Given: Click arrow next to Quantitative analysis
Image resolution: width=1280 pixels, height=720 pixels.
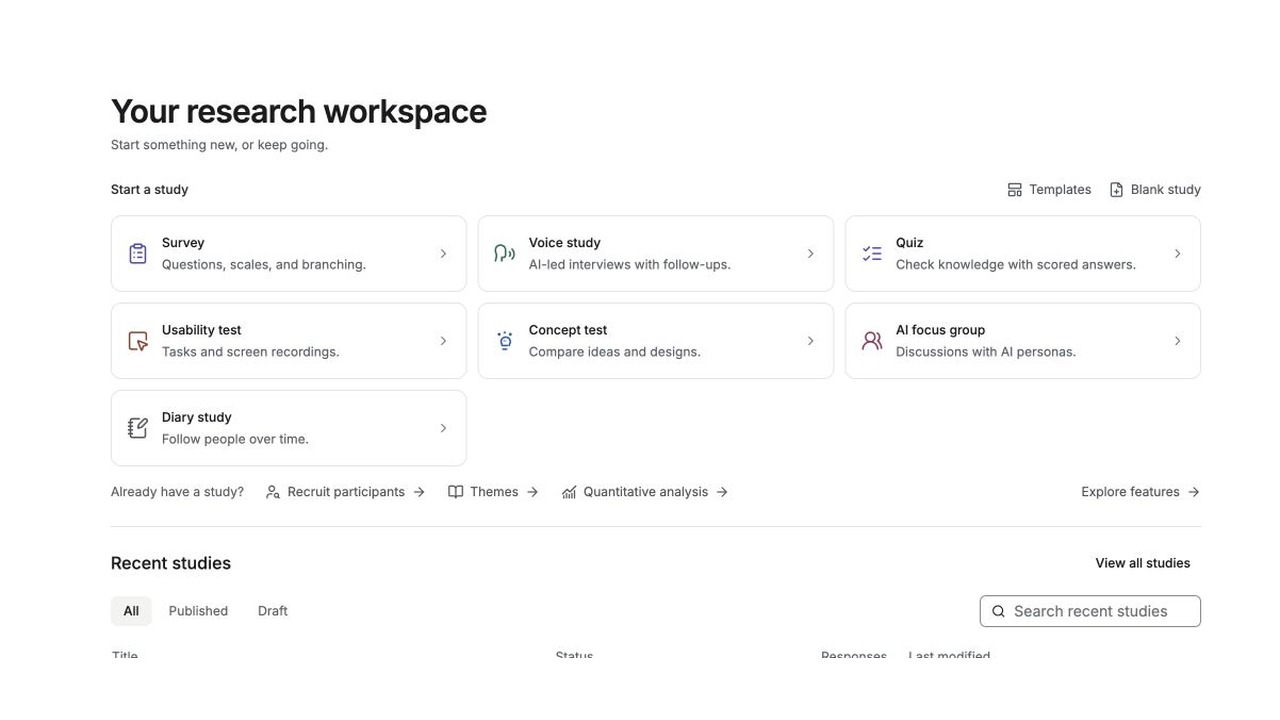Looking at the screenshot, I should pos(722,492).
